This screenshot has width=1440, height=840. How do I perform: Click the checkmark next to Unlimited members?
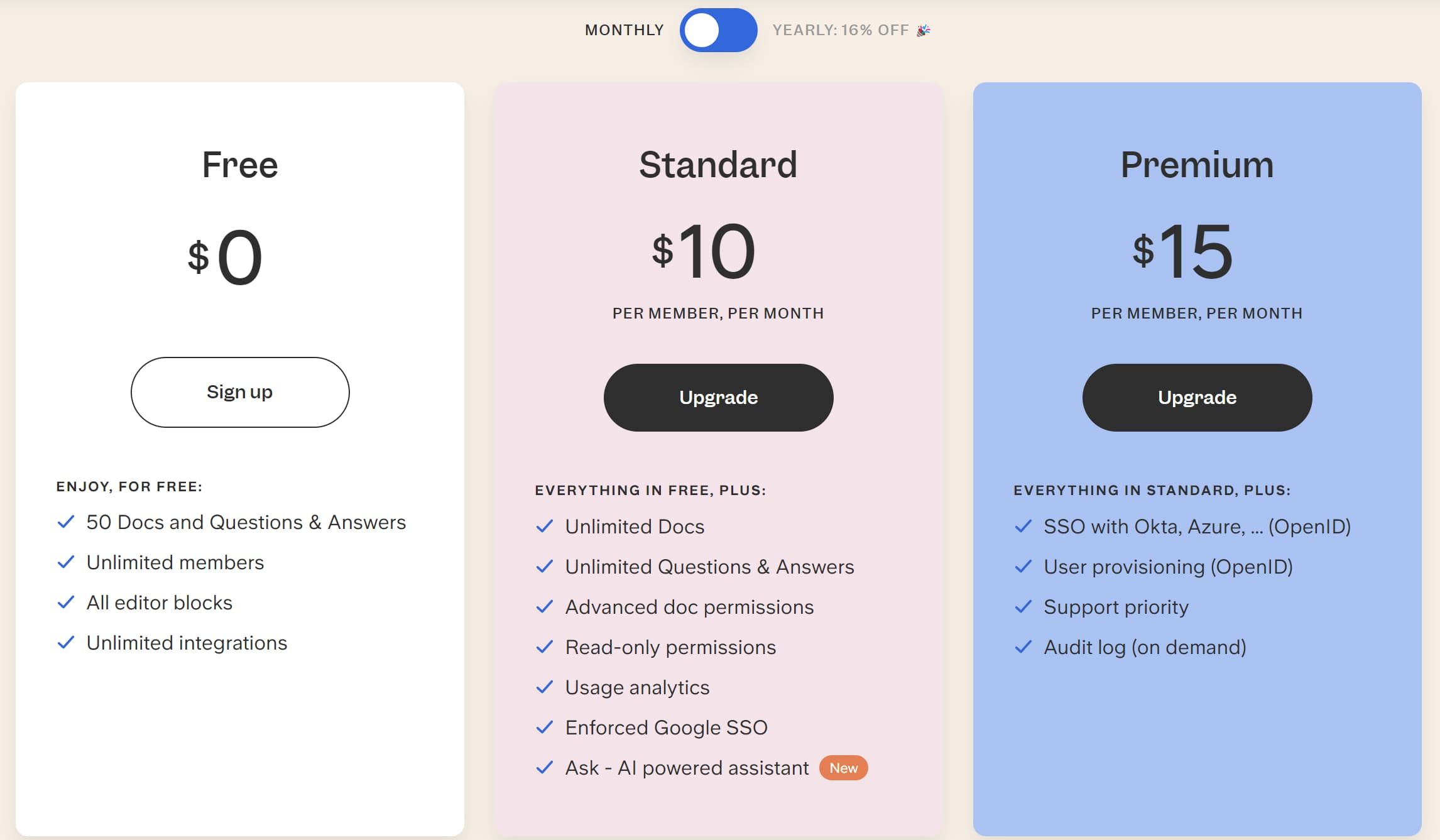click(67, 563)
